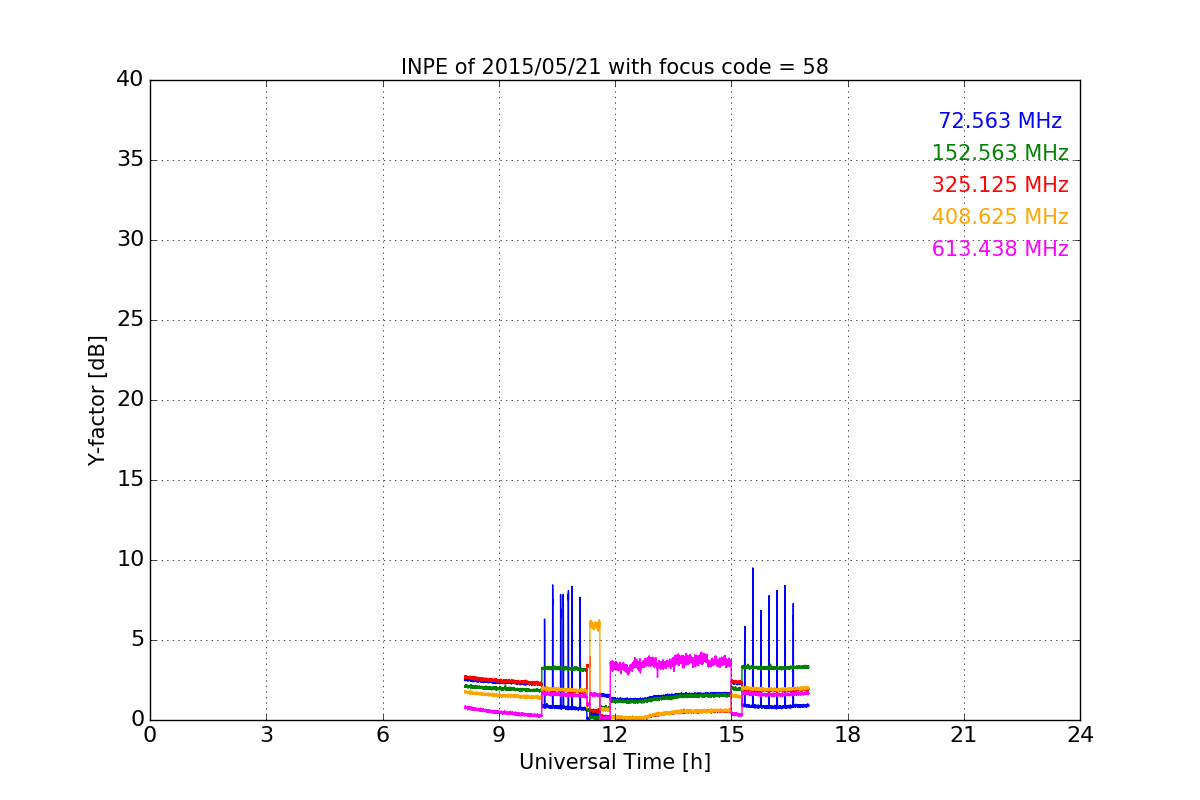Click the y-axis tick label 25
The width and height of the screenshot is (1200, 800).
(x=130, y=320)
